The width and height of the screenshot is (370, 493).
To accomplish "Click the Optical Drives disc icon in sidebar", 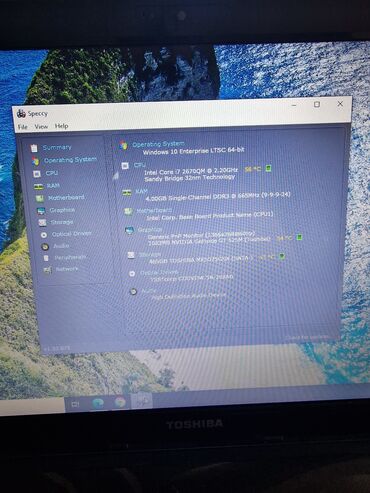I will click(44, 235).
